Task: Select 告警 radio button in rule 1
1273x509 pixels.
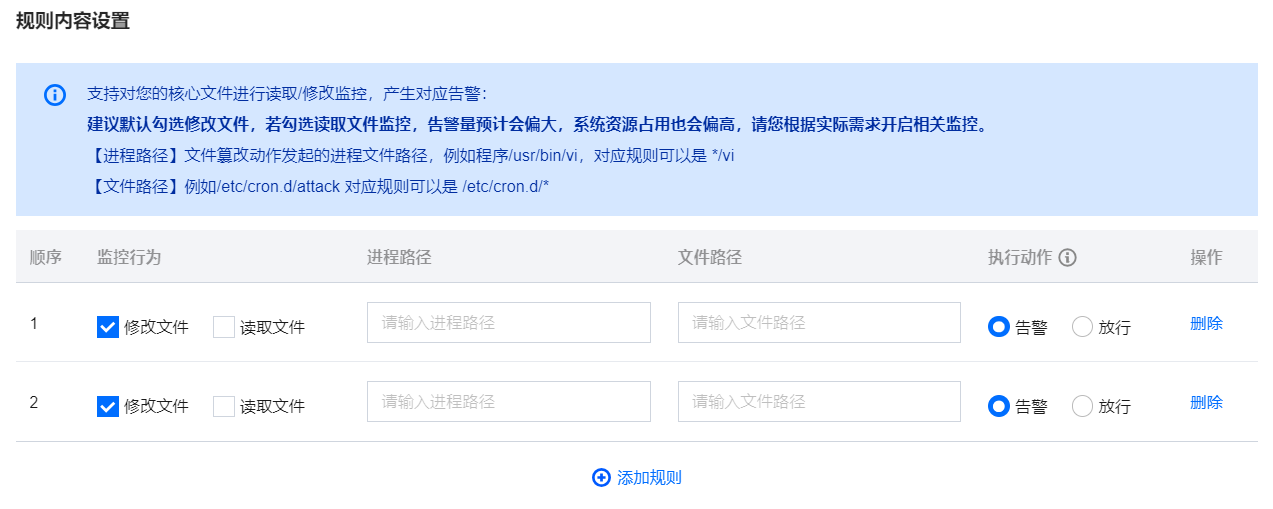Action: (998, 327)
